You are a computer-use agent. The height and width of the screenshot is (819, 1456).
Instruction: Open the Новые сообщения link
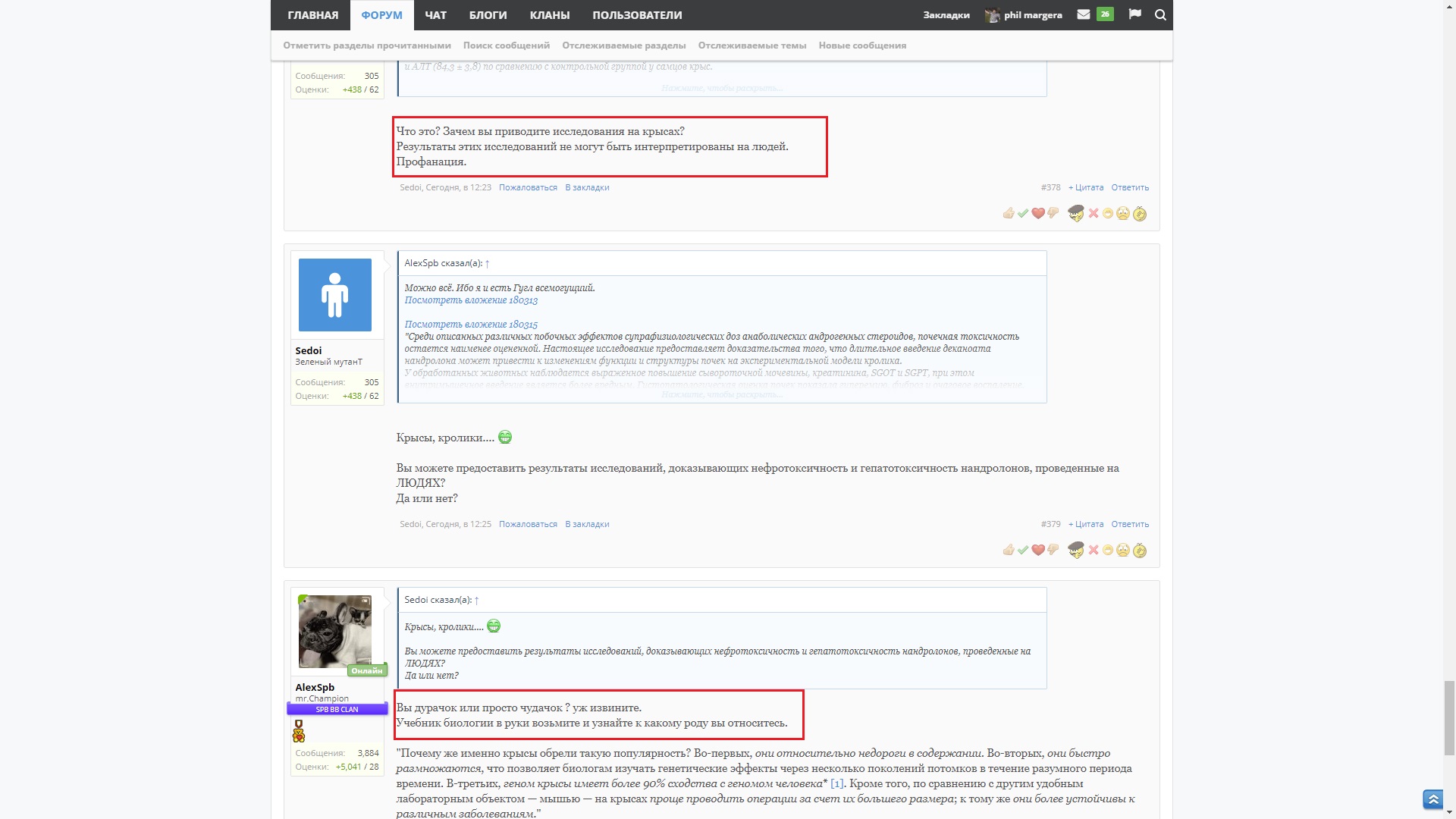tap(862, 45)
